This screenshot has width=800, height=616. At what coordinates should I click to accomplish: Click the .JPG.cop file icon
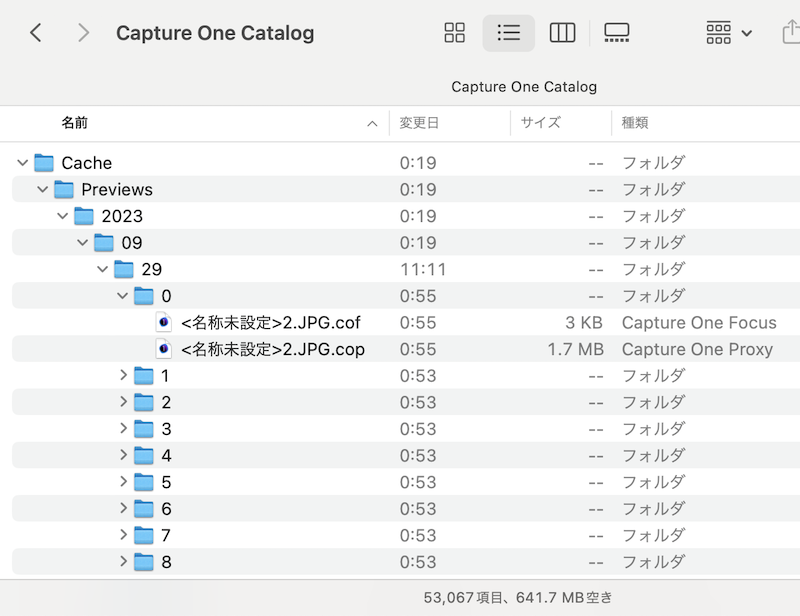[x=163, y=349]
